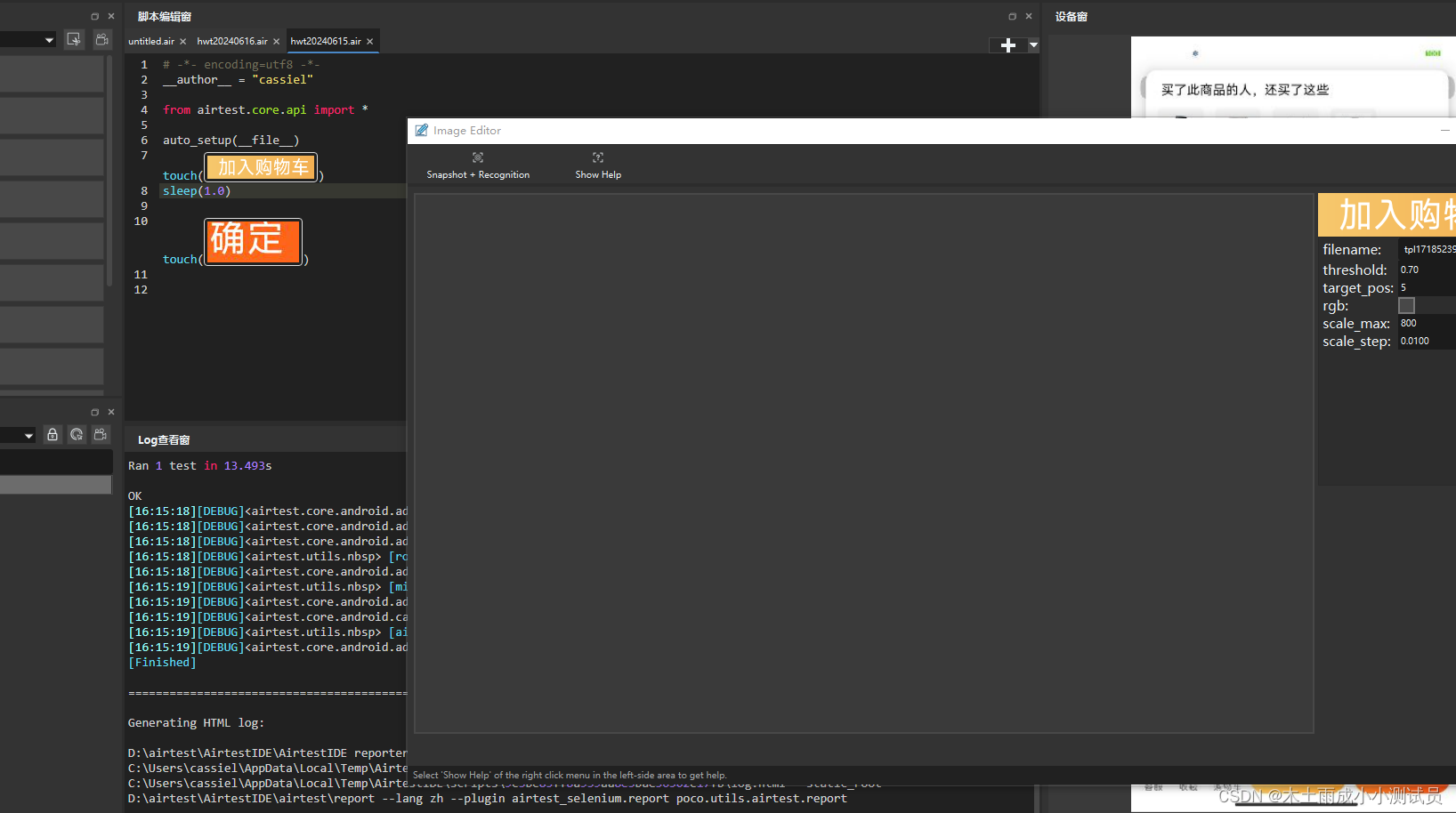Viewport: 1456px width, 813px height.
Task: Click the from airtest.core.api import line
Action: click(265, 110)
